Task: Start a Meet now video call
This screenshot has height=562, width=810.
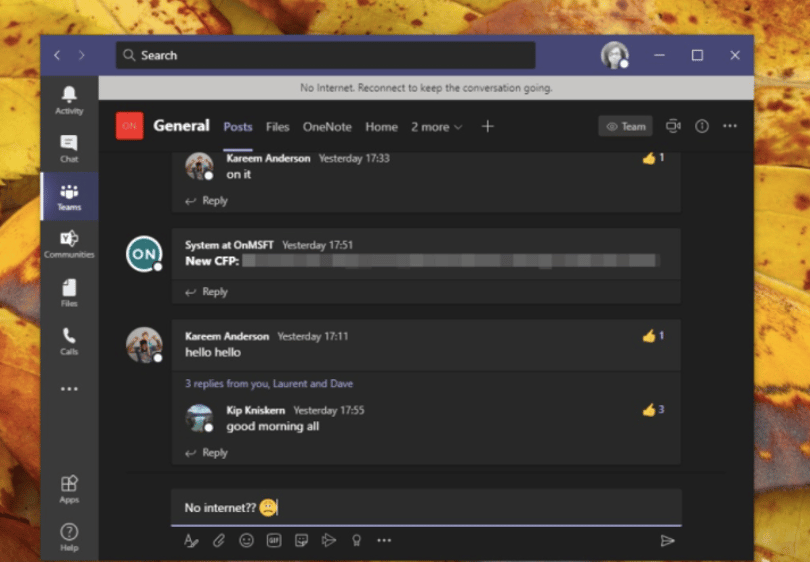Action: (x=673, y=126)
